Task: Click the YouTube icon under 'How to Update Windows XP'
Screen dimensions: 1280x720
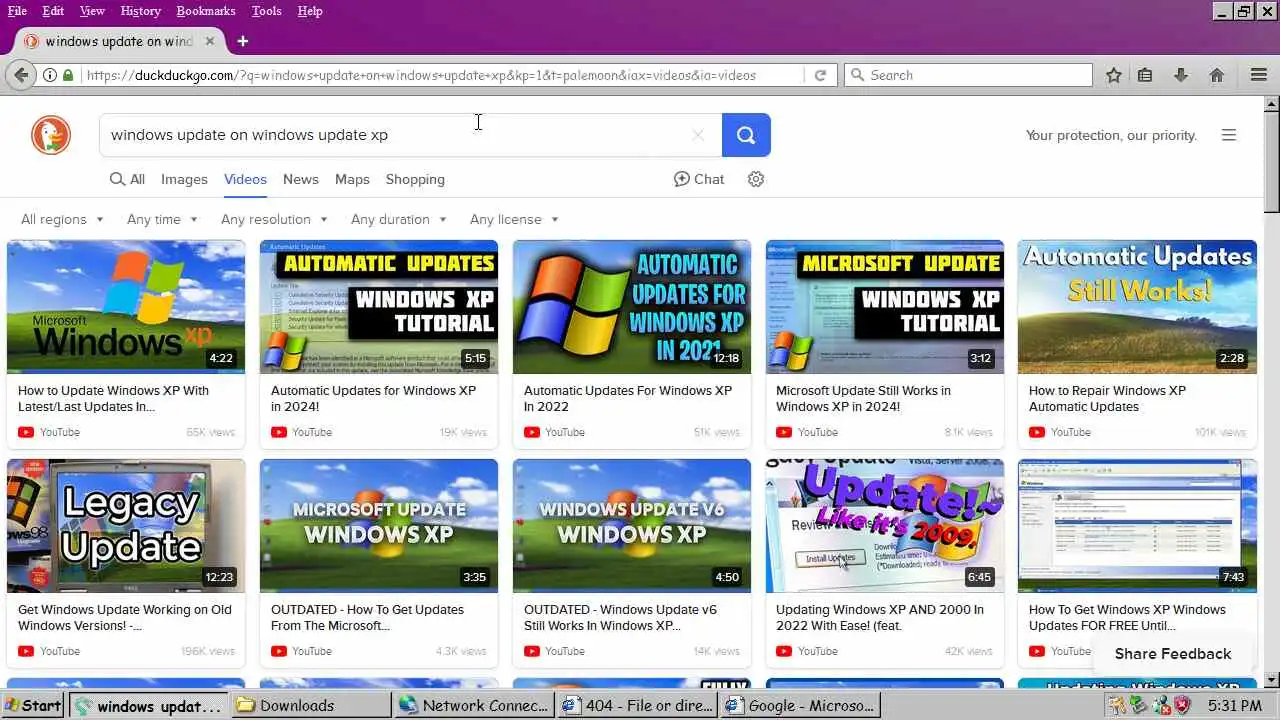Action: pos(26,432)
